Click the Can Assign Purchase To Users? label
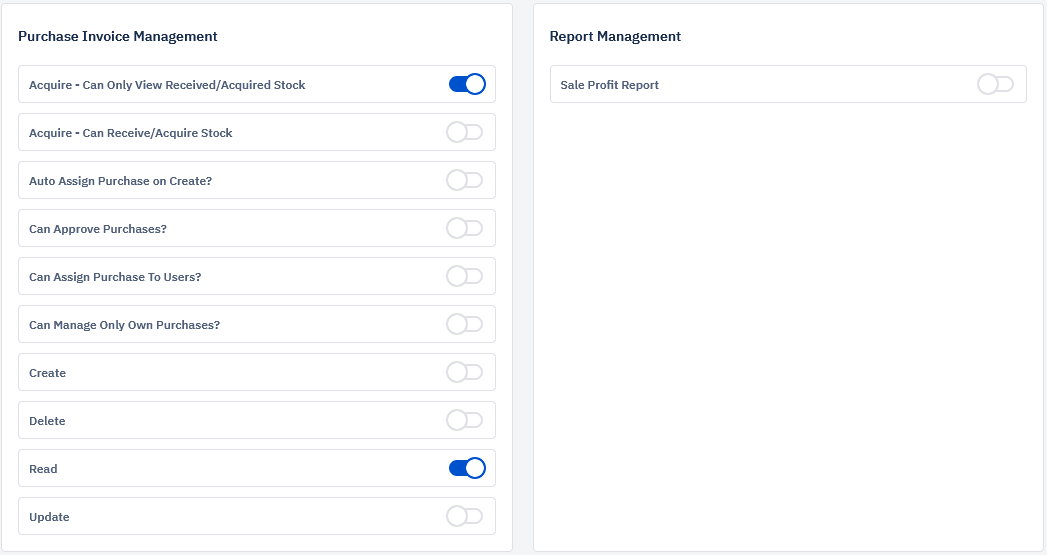The width and height of the screenshot is (1047, 555). pyautogui.click(x=115, y=277)
